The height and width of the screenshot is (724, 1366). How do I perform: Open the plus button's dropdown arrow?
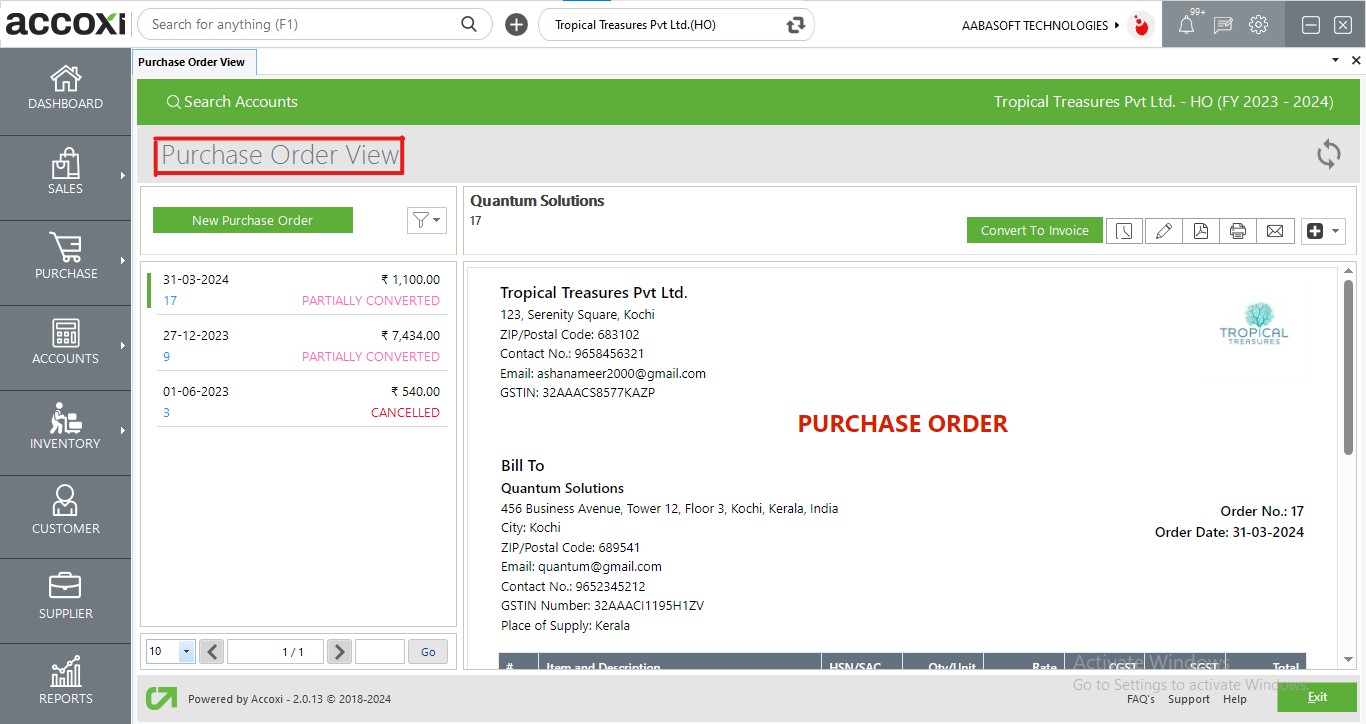pyautogui.click(x=1334, y=230)
